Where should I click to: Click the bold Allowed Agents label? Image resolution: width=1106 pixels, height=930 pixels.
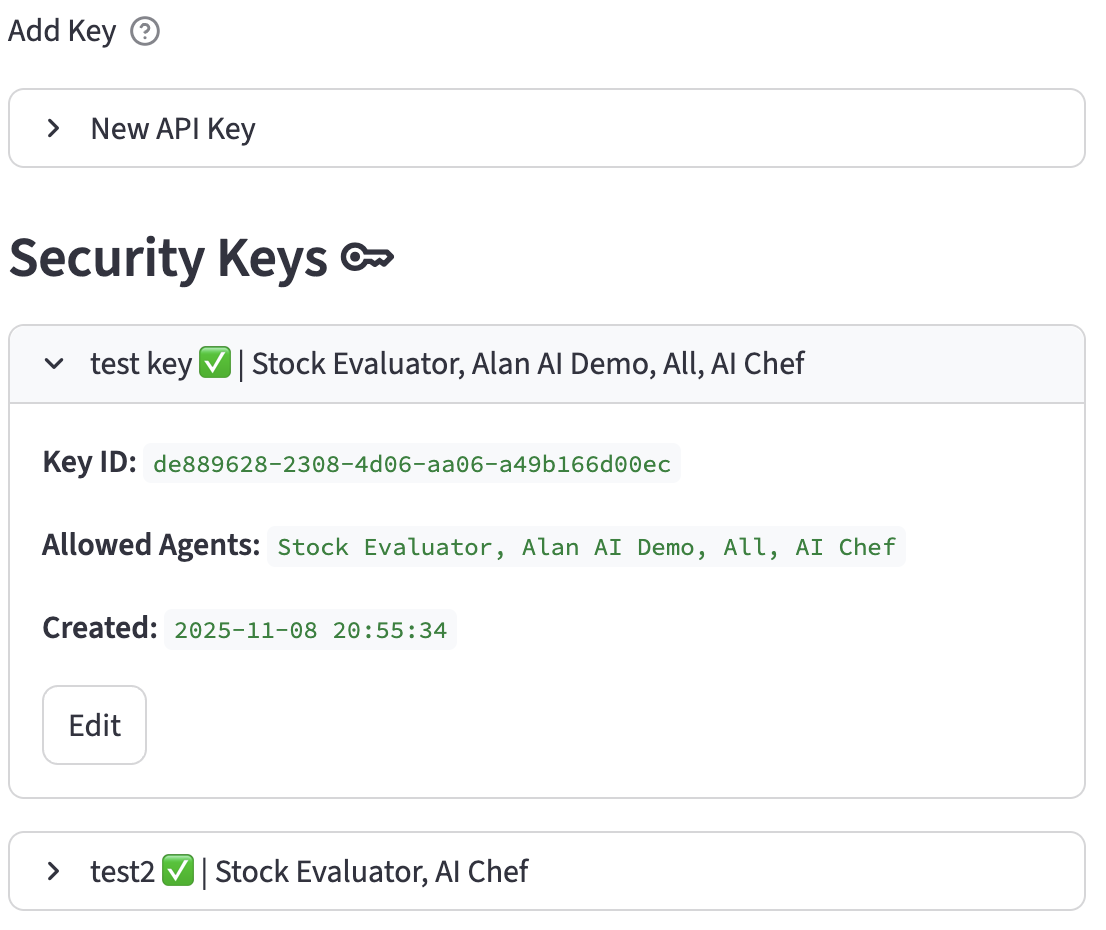point(151,546)
